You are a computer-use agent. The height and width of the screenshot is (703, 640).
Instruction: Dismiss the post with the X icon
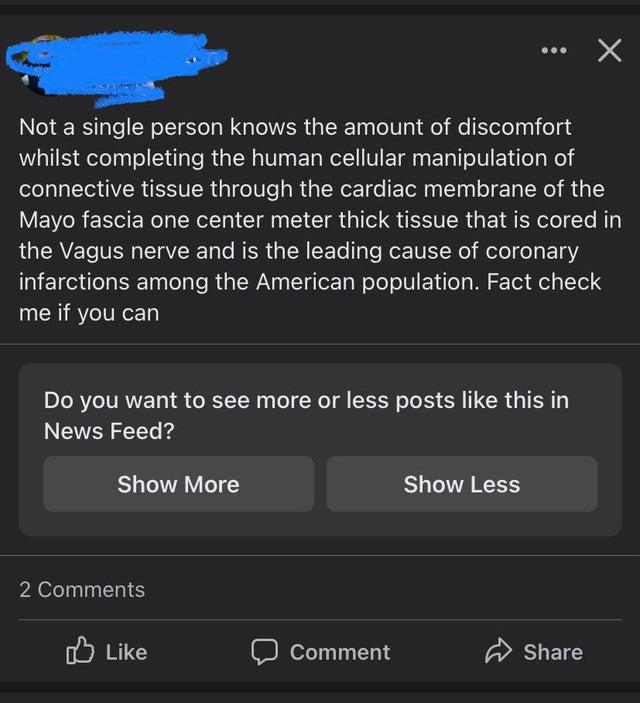tap(610, 50)
